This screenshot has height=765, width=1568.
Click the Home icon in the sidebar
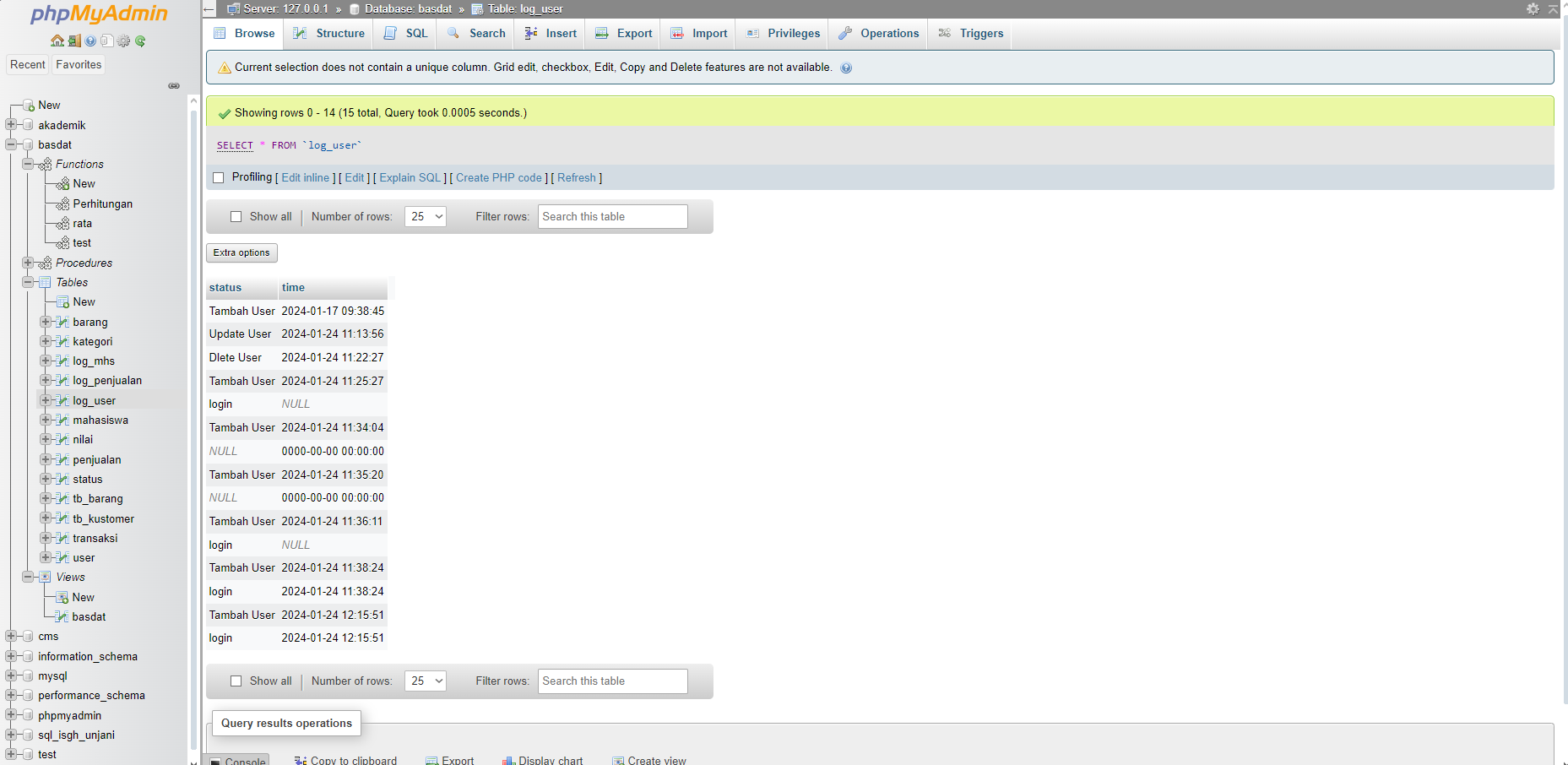coord(57,41)
